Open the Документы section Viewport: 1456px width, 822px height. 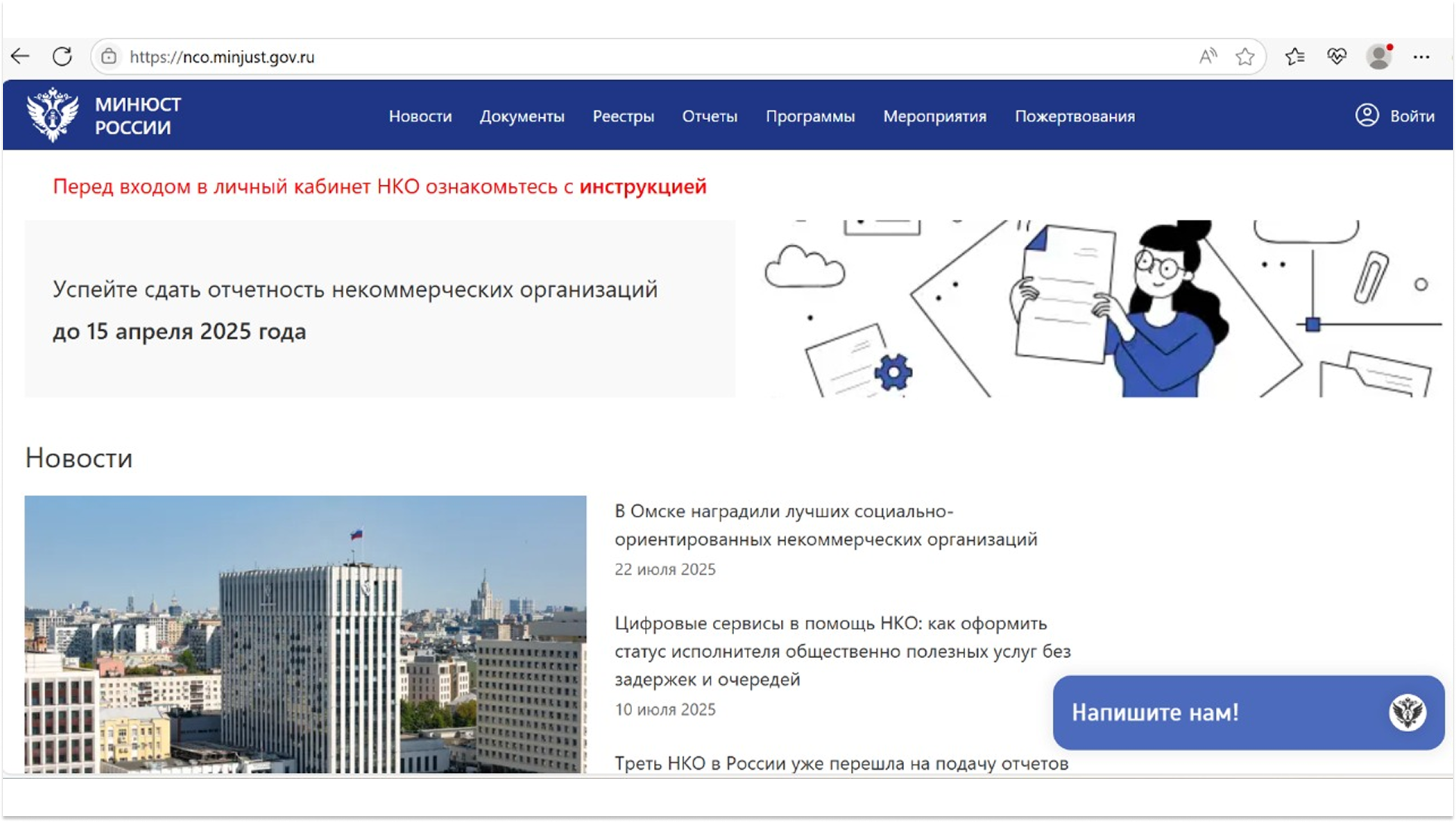[523, 116]
